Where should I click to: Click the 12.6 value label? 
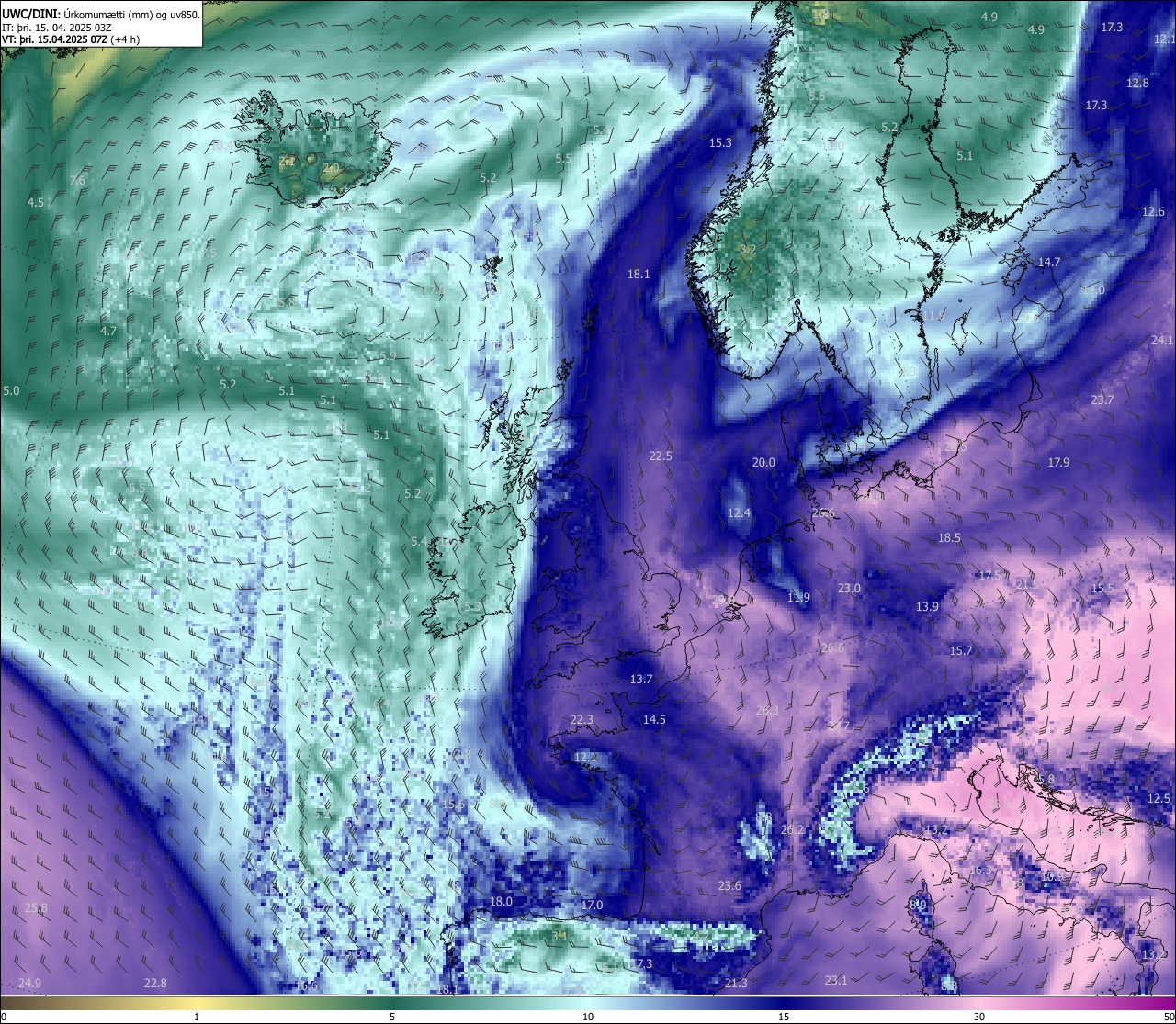point(1153,211)
